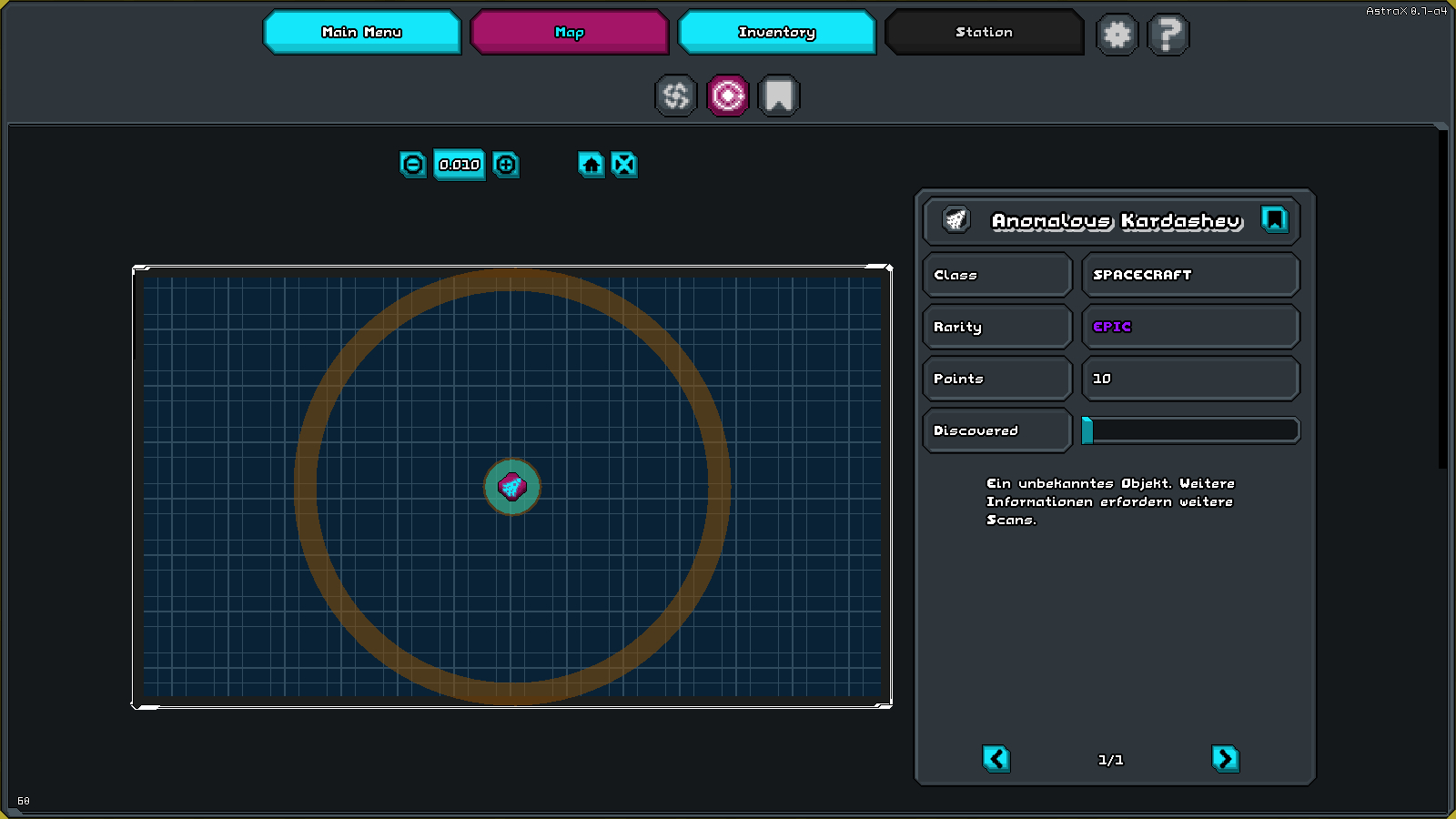Click the Discovered progress bar
This screenshot has height=819, width=1456.
(1190, 430)
